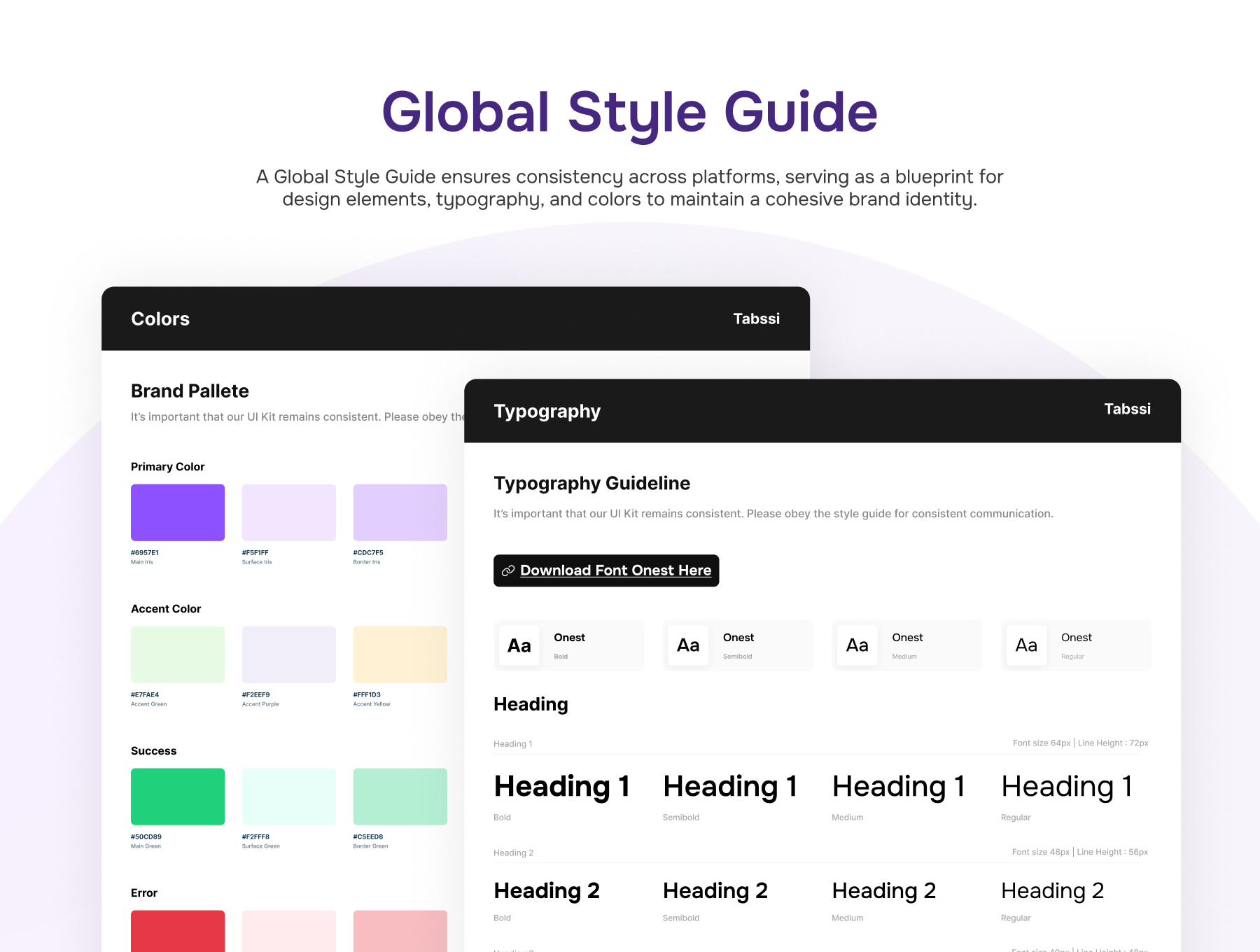Click the Onest Bold Aa font card

pos(568,645)
